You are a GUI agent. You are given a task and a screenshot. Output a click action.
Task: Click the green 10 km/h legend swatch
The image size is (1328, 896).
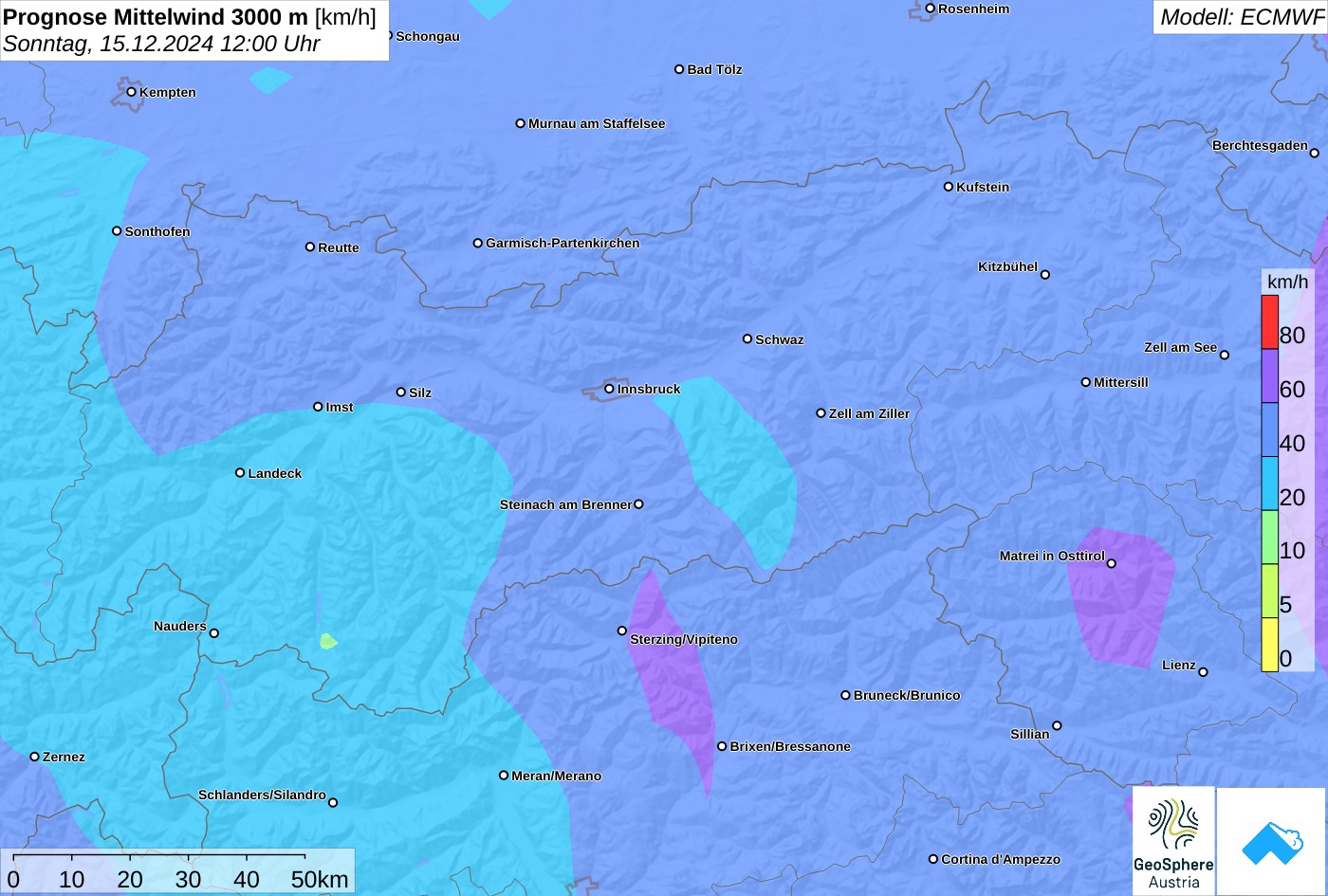click(1269, 538)
